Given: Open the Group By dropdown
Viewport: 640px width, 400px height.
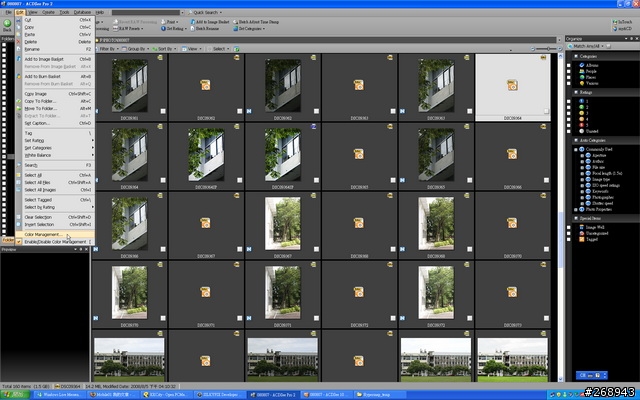Looking at the screenshot, I should (136, 49).
